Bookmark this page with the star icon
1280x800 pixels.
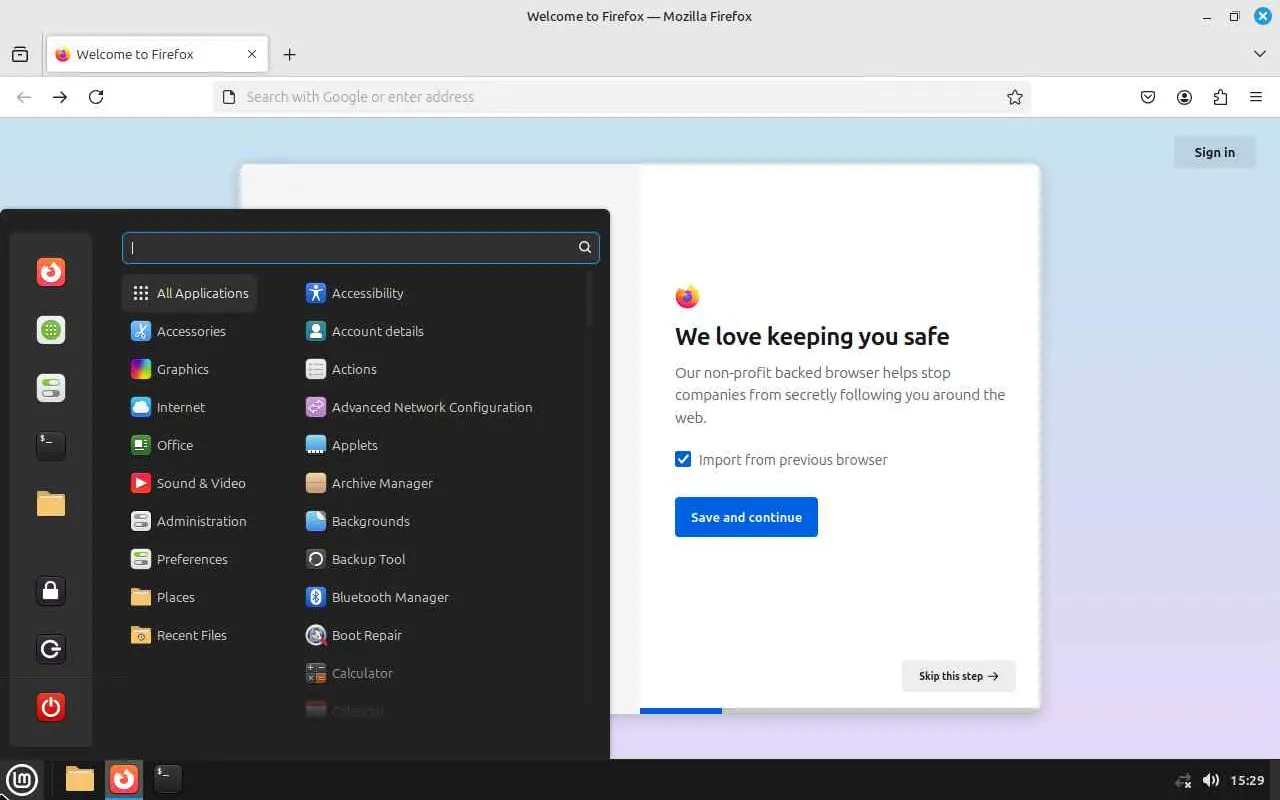click(x=1015, y=97)
